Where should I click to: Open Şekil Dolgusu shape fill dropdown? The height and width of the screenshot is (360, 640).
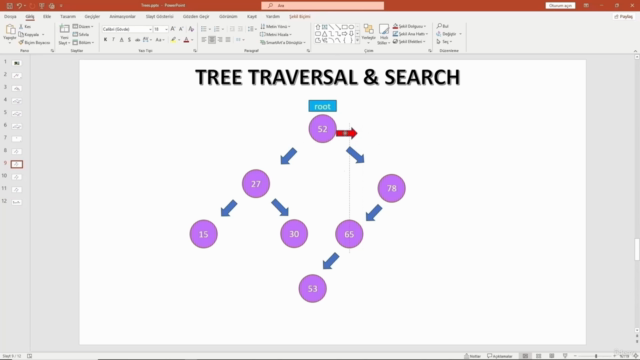tap(409, 26)
